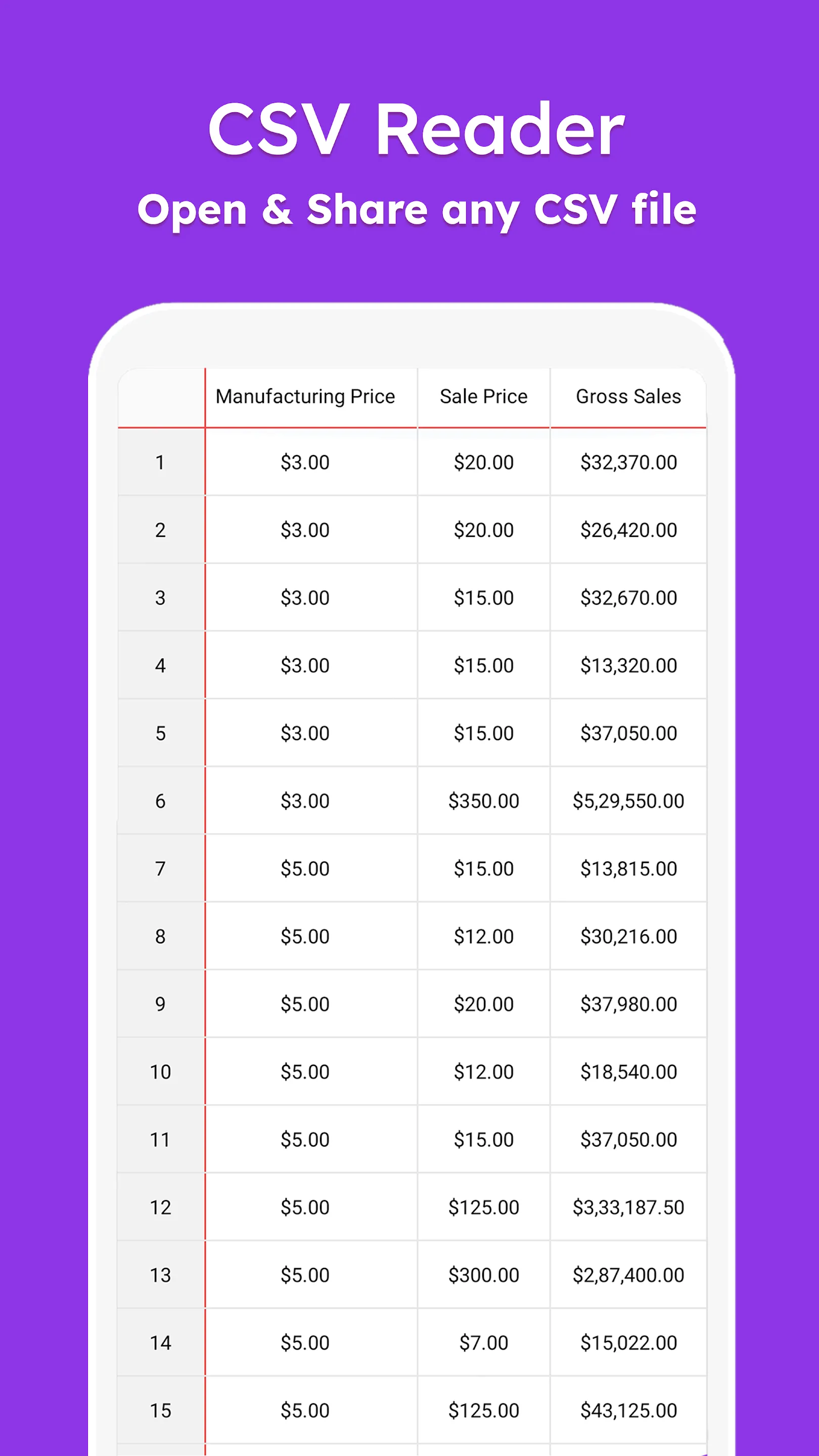819x1456 pixels.
Task: Tap the $7.00 sale price cell
Action: [x=484, y=1342]
